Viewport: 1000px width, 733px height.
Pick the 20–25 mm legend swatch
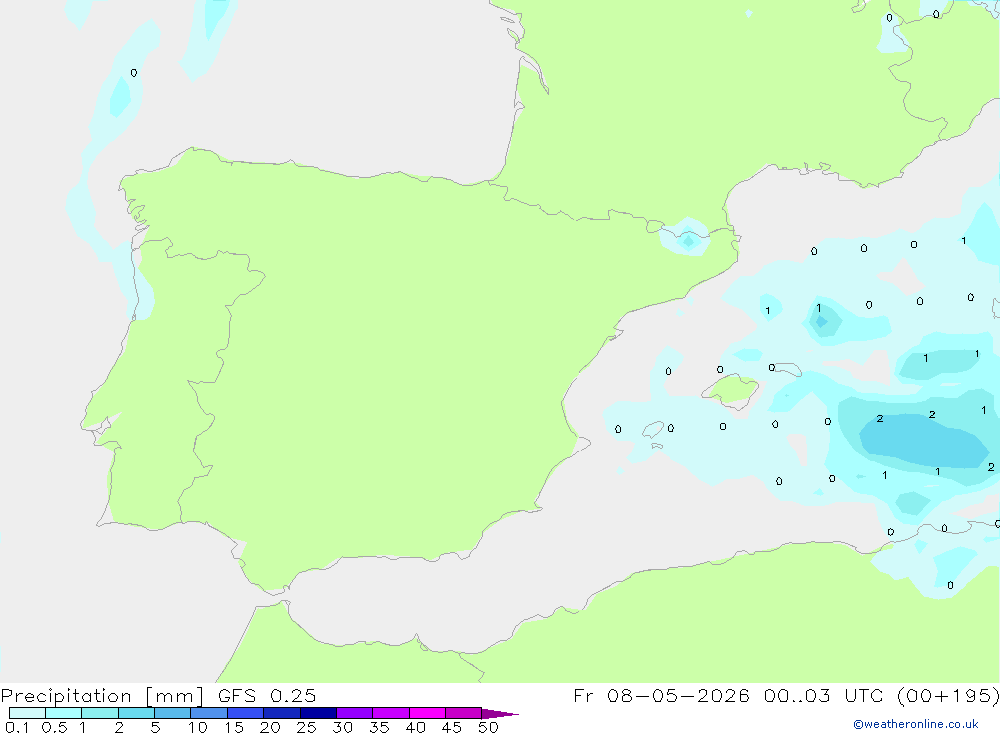tap(282, 713)
